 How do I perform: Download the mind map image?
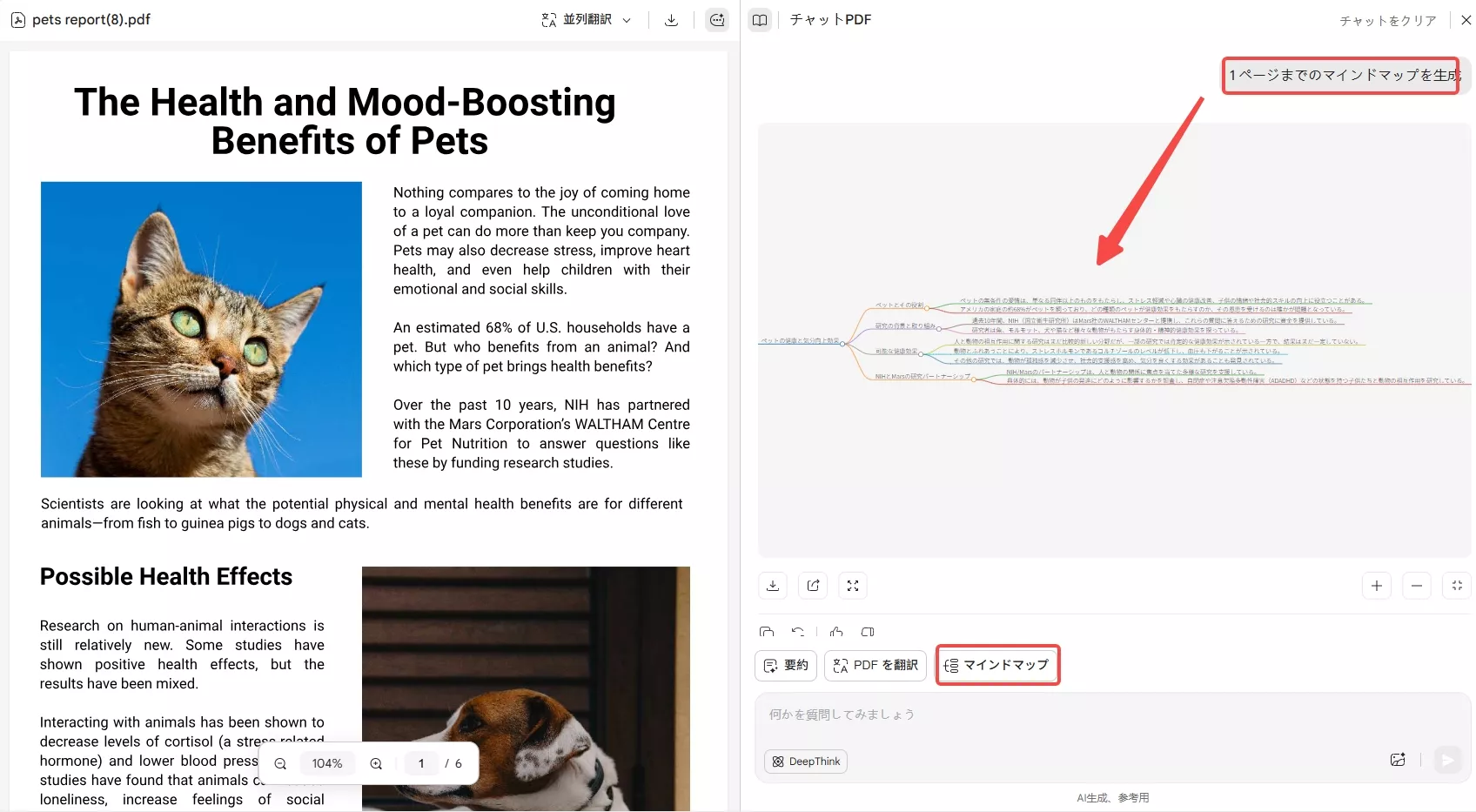point(773,586)
